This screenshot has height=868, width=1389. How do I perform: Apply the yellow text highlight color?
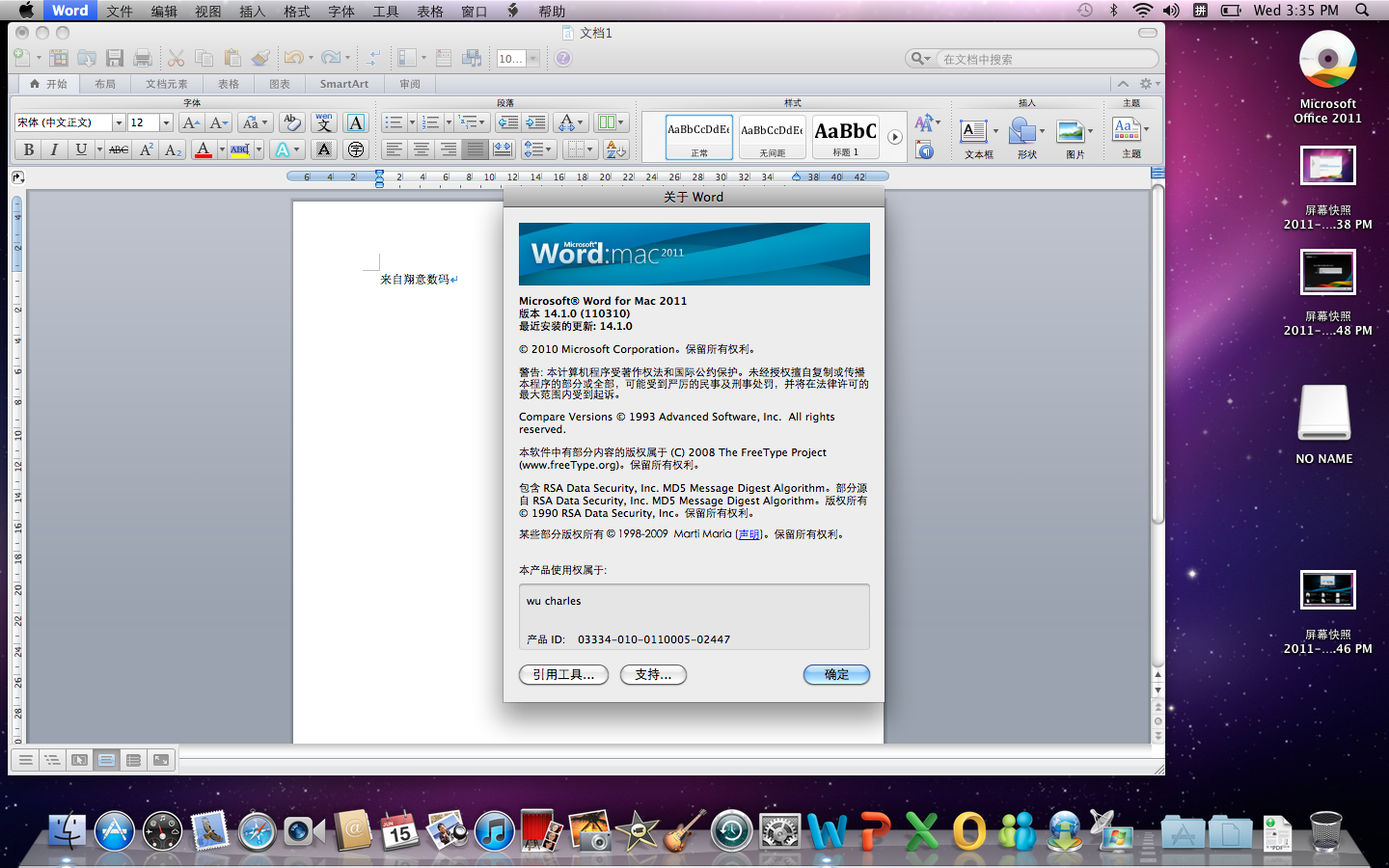tap(240, 149)
